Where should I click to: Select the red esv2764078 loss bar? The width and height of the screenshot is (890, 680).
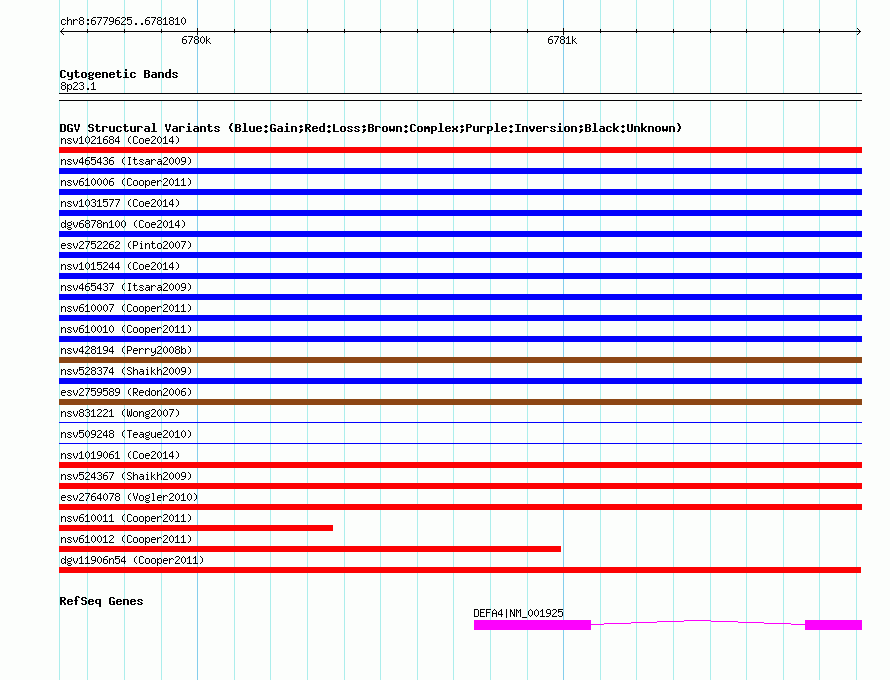[x=460, y=507]
